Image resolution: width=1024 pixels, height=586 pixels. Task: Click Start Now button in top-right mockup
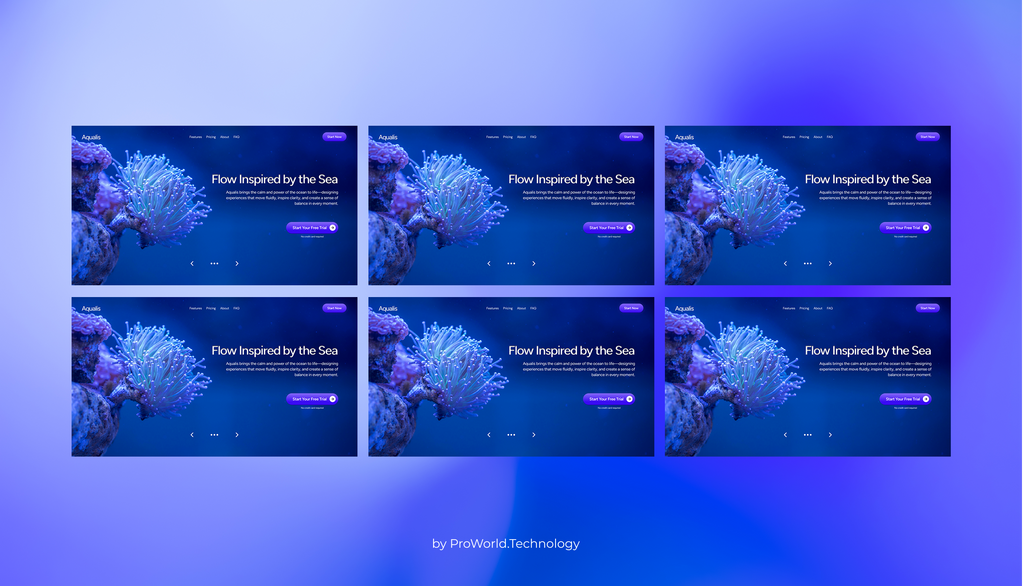[x=927, y=137]
